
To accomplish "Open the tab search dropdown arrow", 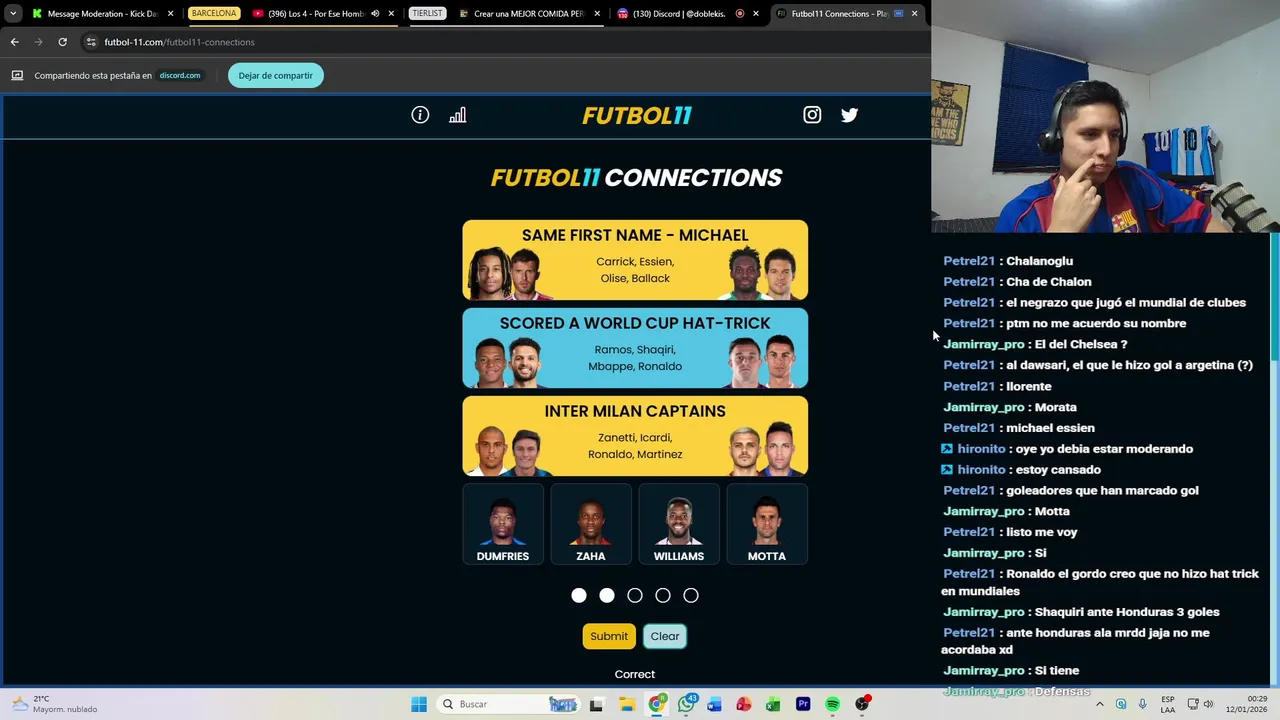I will click(13, 14).
